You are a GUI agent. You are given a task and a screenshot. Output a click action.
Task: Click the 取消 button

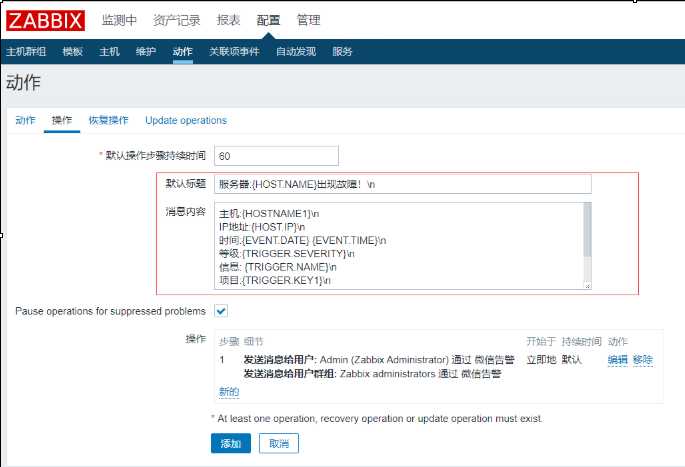[x=279, y=443]
